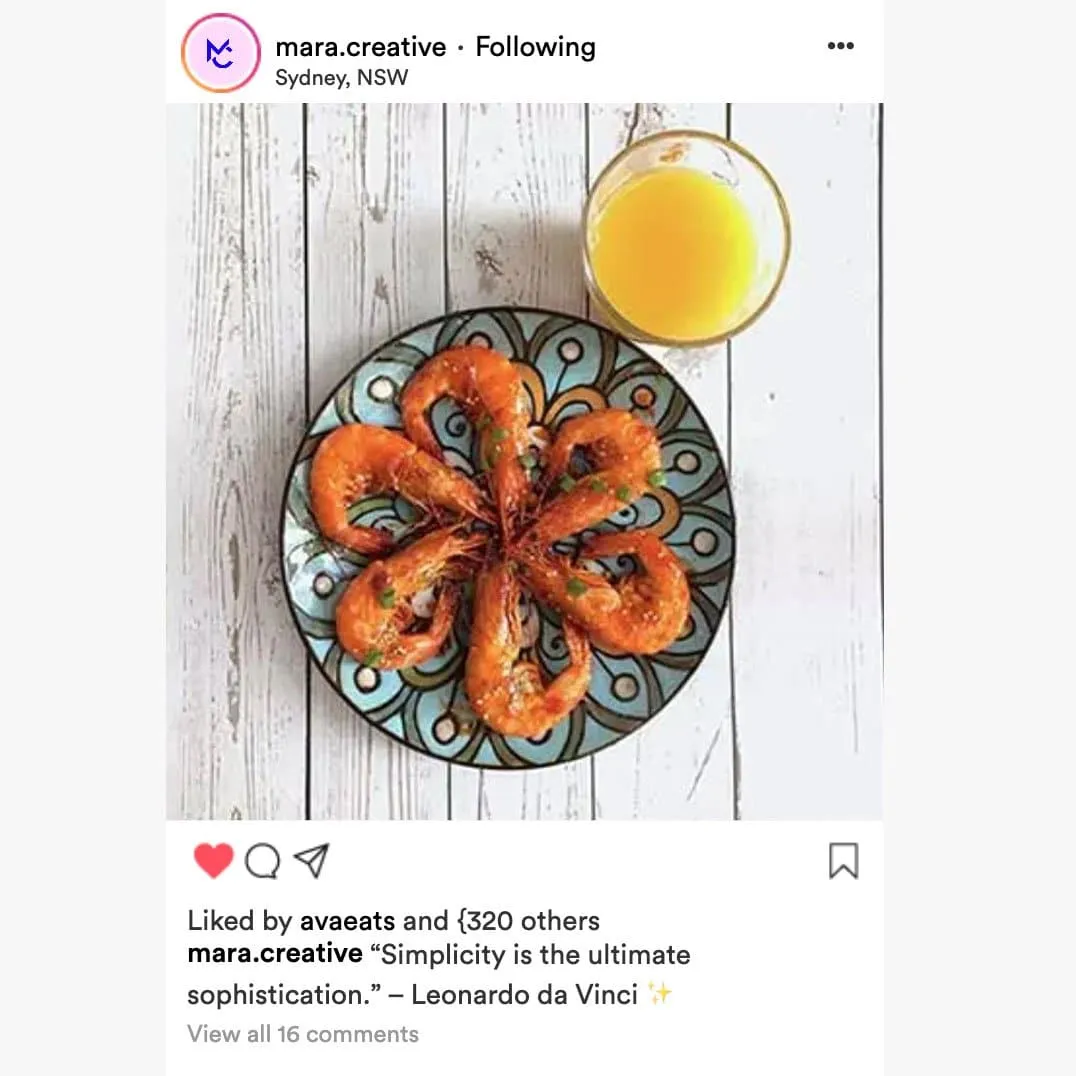
Task: Share the post with the paper plane icon
Action: tap(312, 860)
